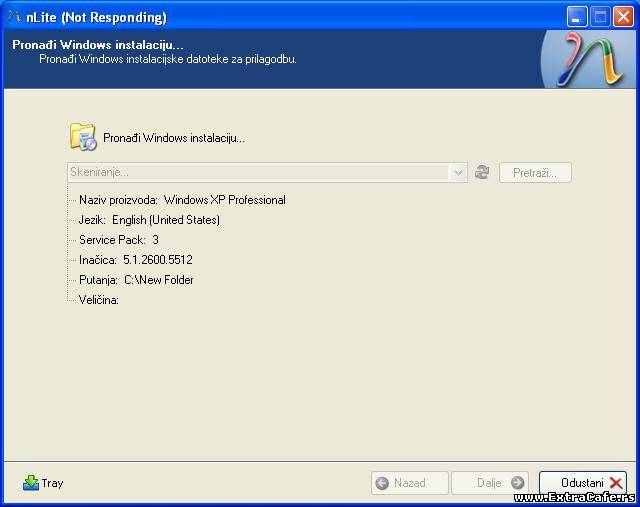Click the green Tray download icon
The width and height of the screenshot is (640, 507).
click(x=31, y=483)
